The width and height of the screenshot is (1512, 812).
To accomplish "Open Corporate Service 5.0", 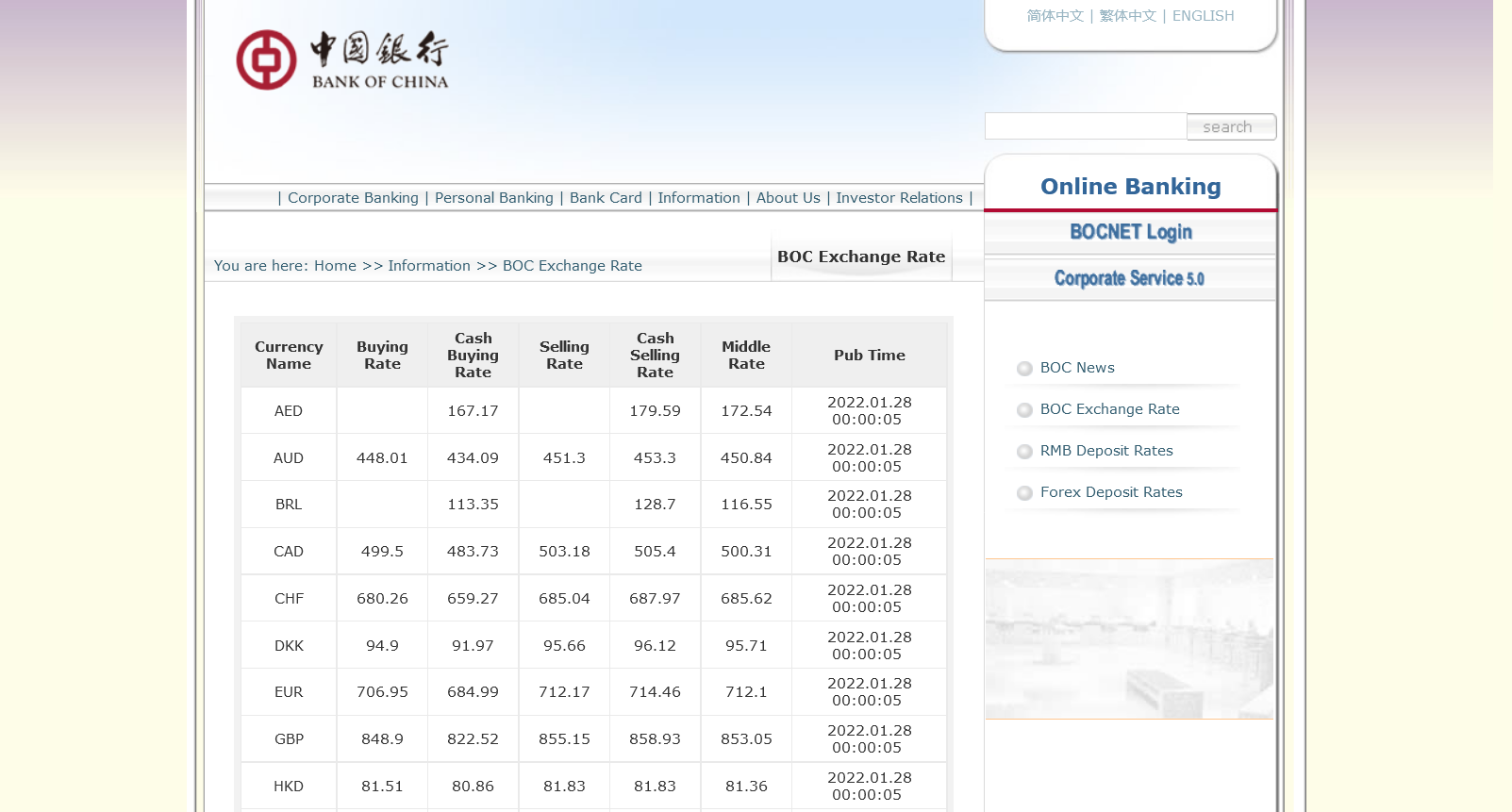I will [1129, 278].
